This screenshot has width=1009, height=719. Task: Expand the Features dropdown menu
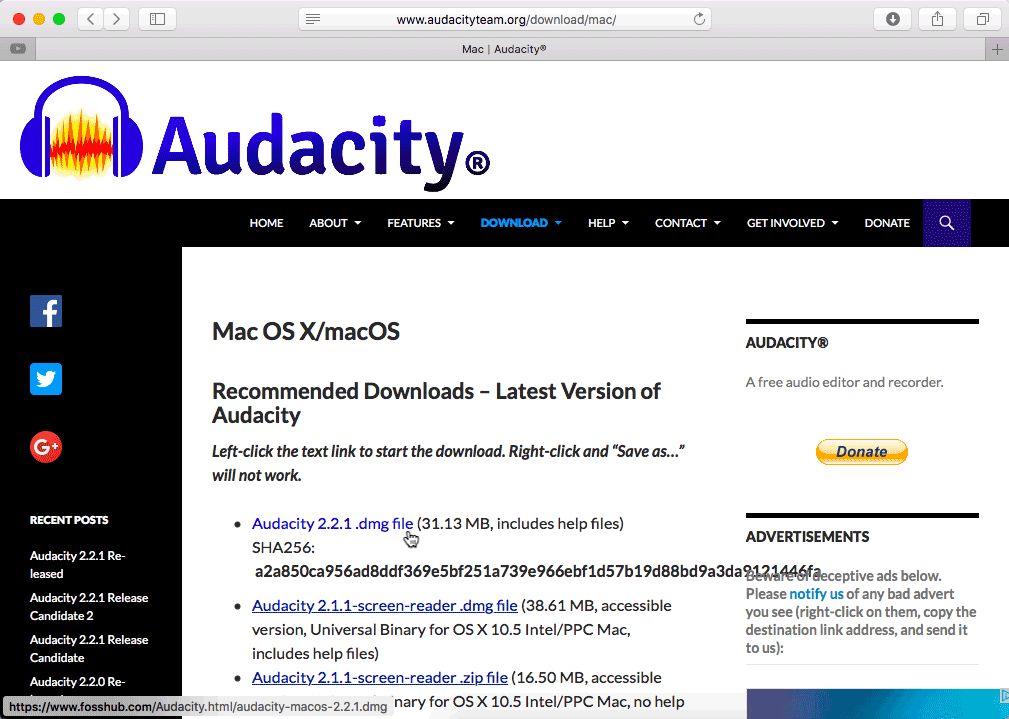click(420, 223)
